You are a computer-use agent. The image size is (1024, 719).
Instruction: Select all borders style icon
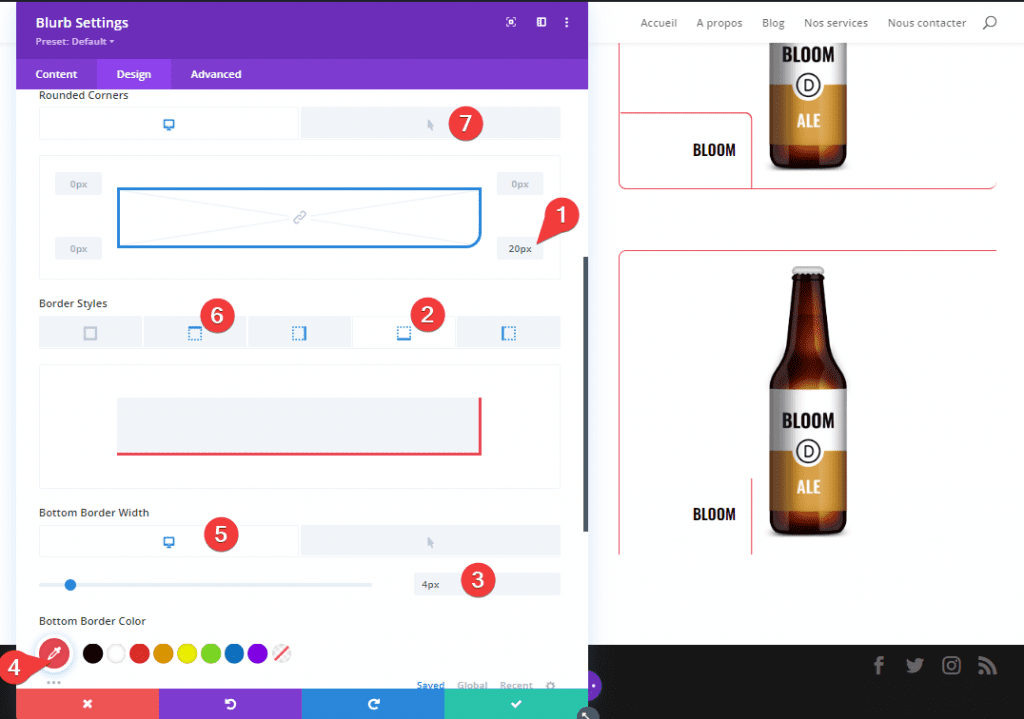point(90,333)
